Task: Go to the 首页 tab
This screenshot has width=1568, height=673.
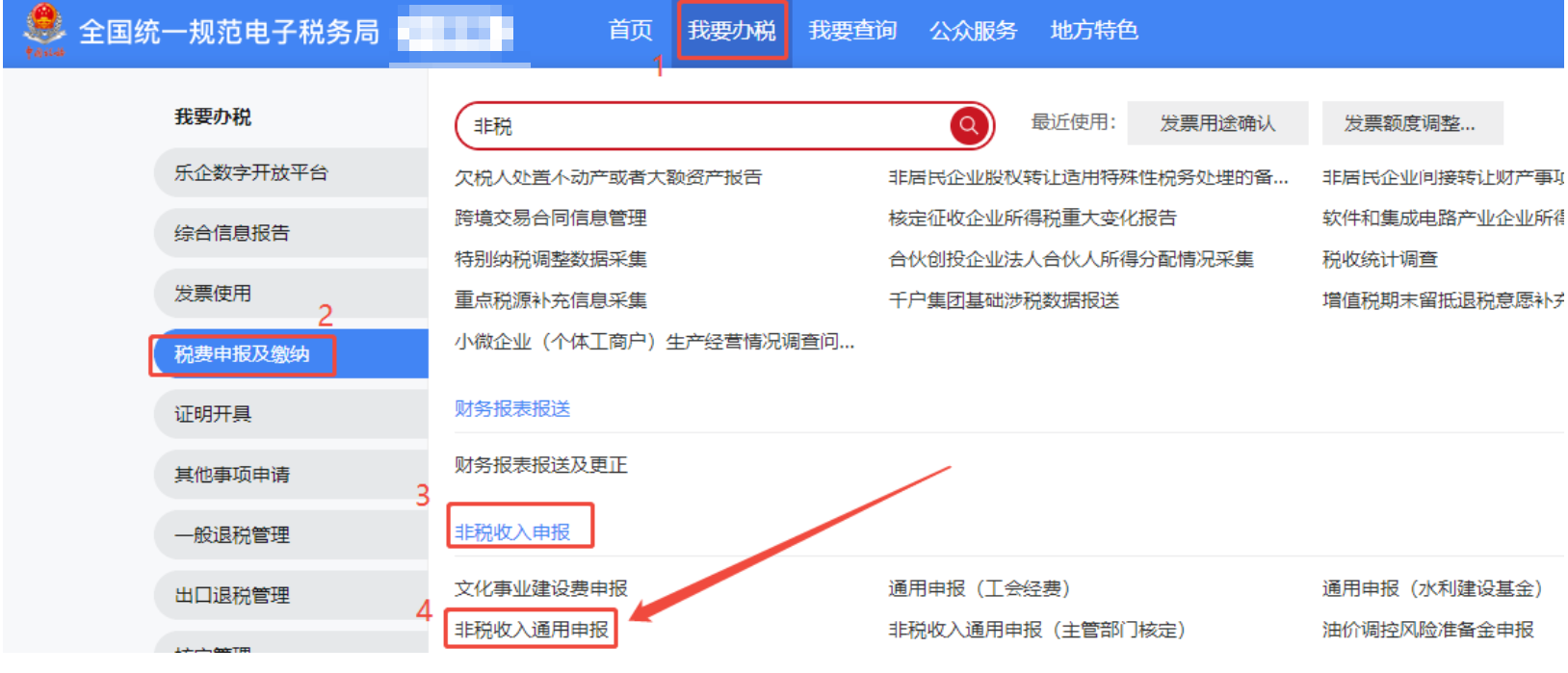Action: (631, 31)
